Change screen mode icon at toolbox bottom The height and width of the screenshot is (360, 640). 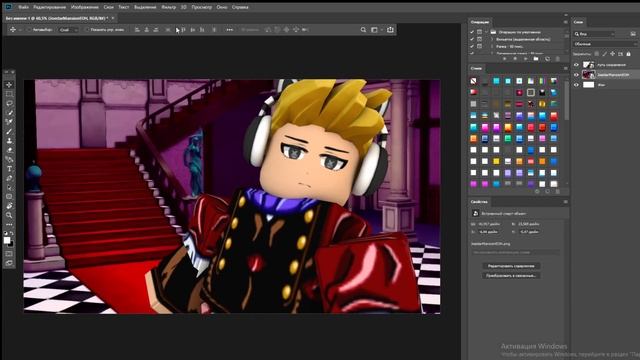click(9, 263)
